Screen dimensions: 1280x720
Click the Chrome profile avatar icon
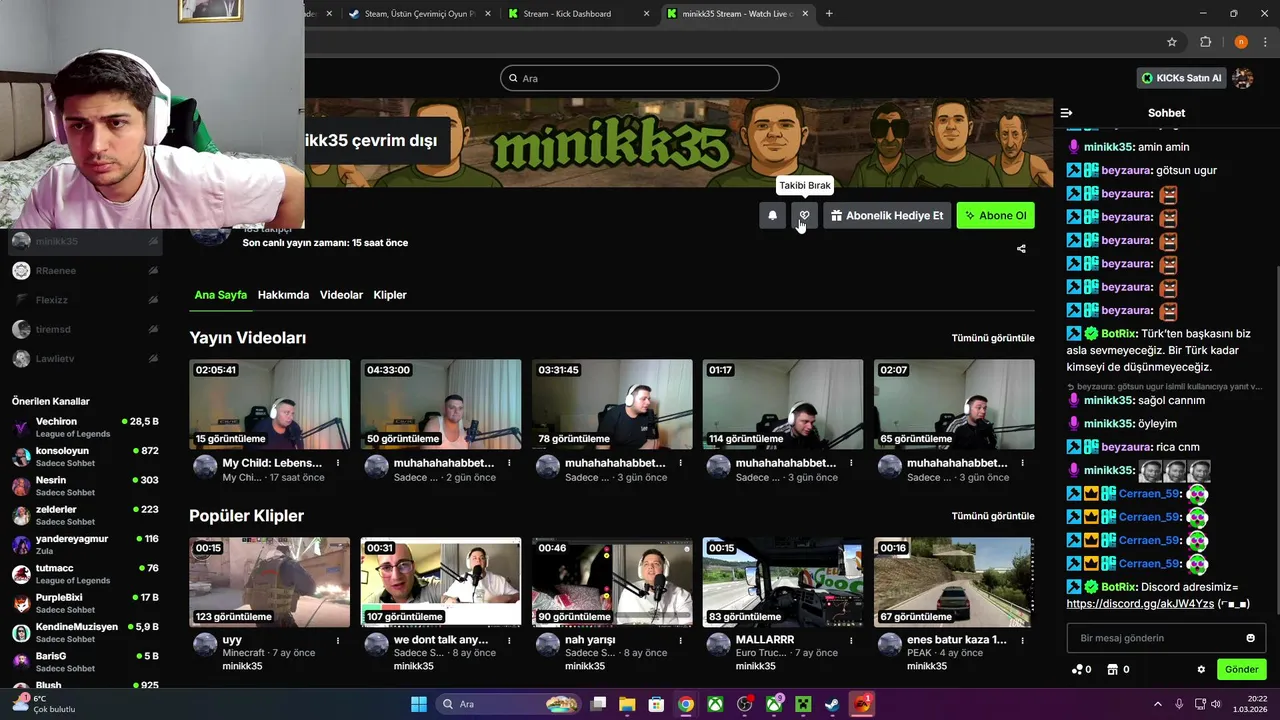[x=1241, y=42]
